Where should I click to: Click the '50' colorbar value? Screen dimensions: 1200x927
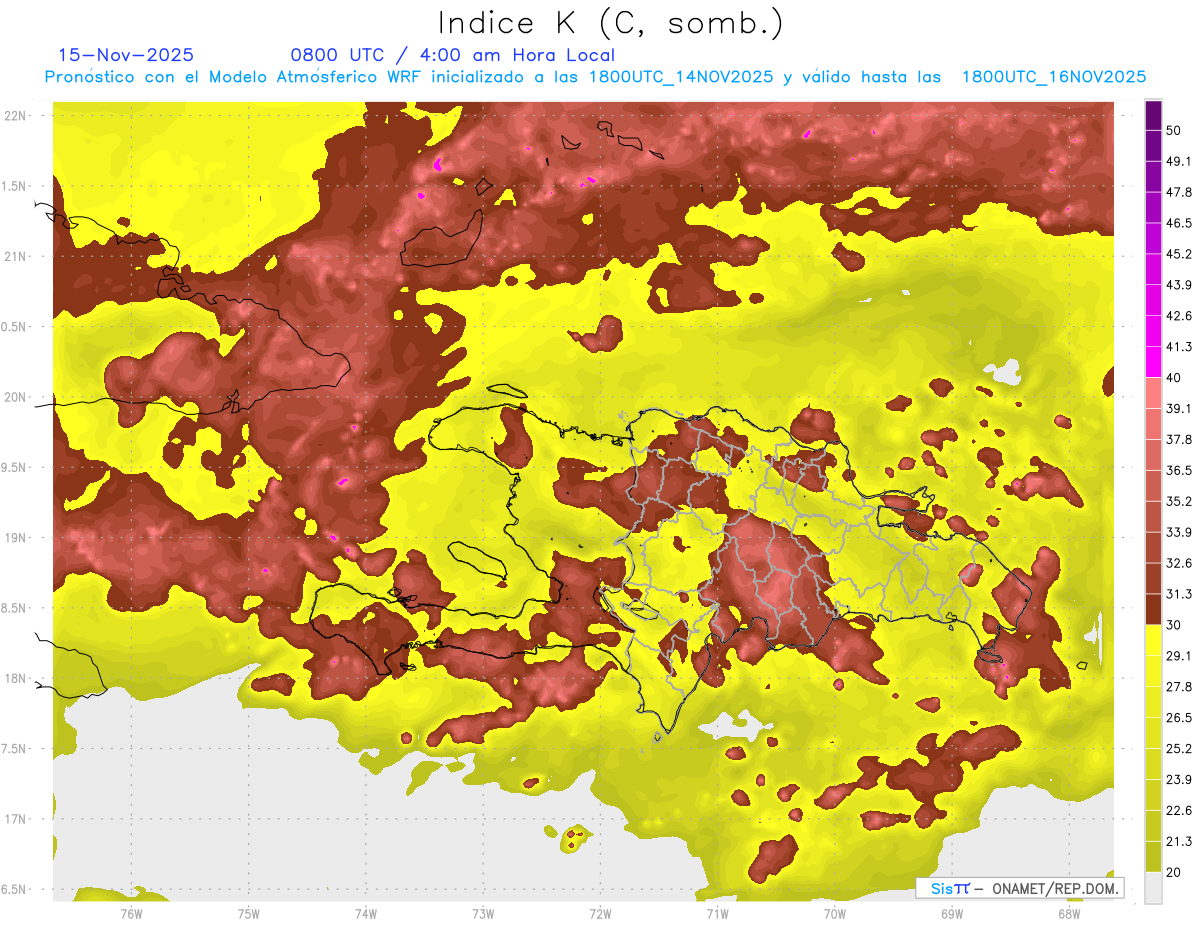click(1175, 131)
